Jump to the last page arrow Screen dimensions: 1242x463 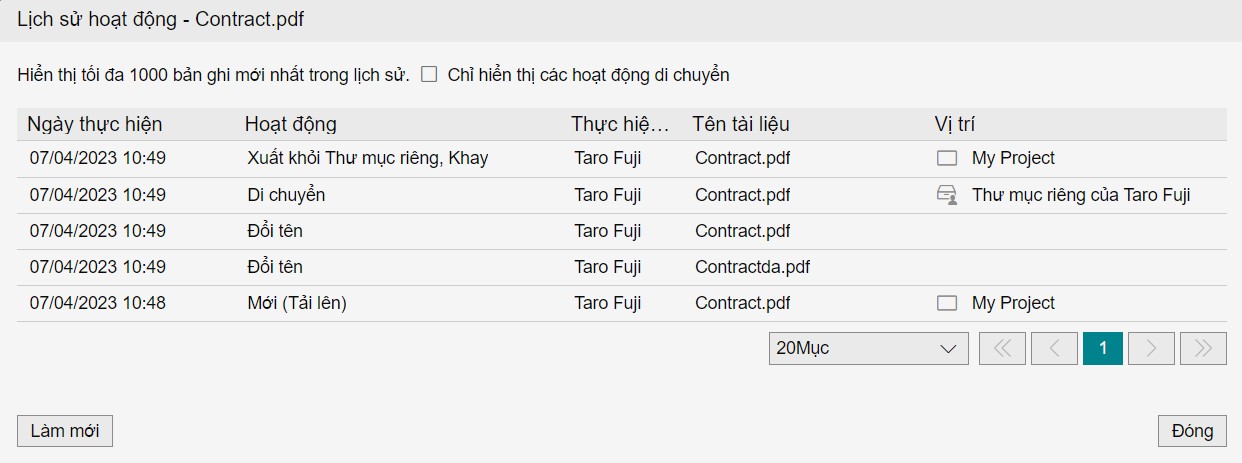(x=1203, y=348)
